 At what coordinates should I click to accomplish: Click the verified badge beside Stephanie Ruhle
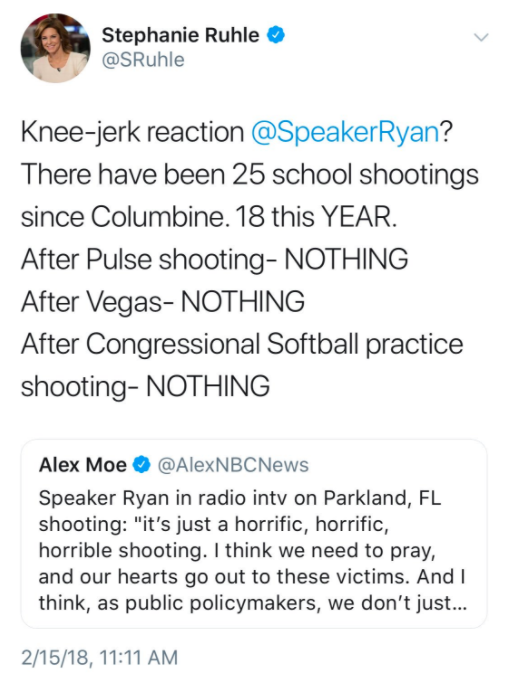276,35
